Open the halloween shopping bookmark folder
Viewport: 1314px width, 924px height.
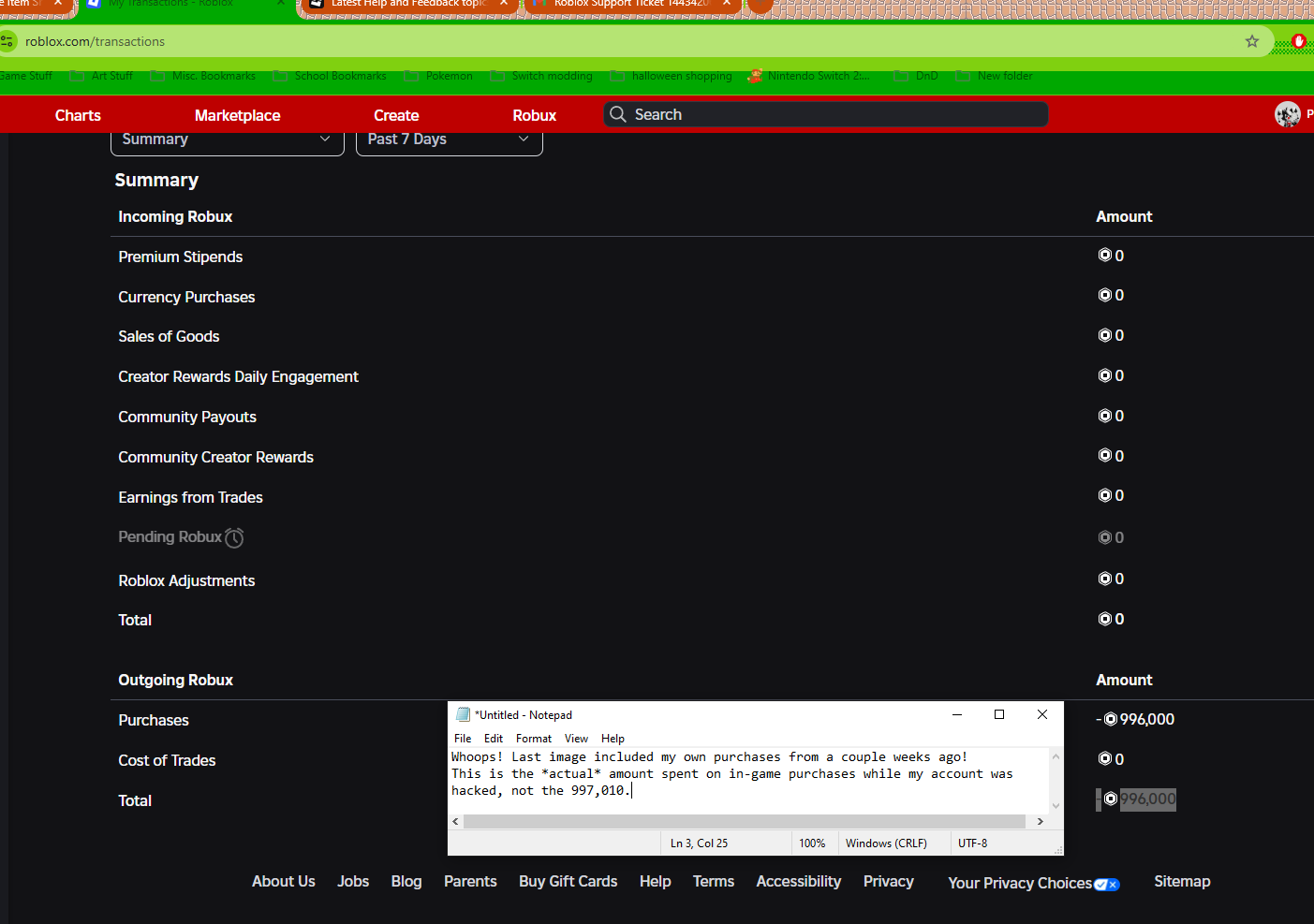point(672,76)
